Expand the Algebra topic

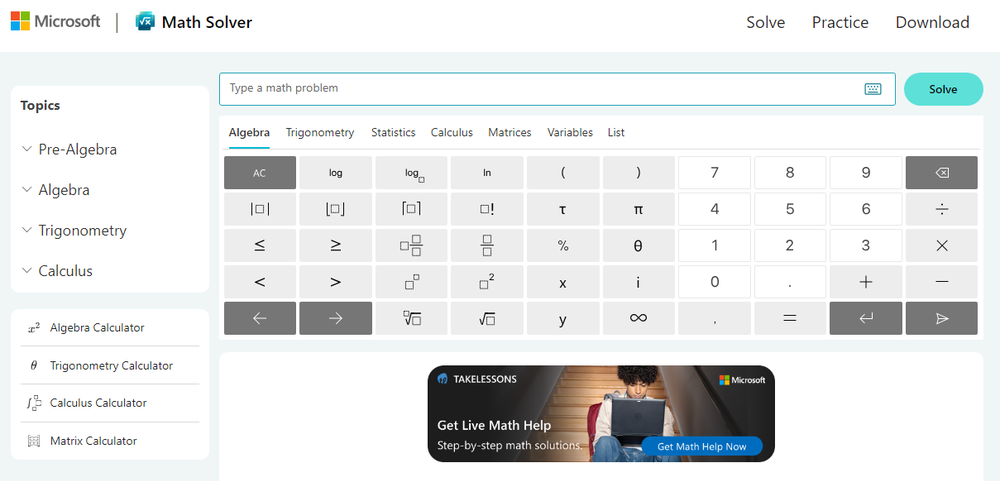[x=55, y=189]
